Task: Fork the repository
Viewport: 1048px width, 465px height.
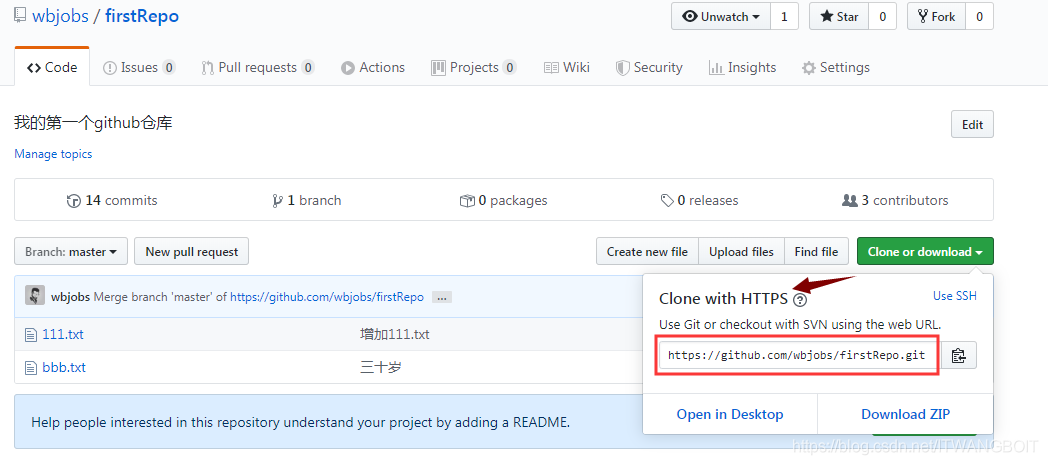Action: (936, 17)
